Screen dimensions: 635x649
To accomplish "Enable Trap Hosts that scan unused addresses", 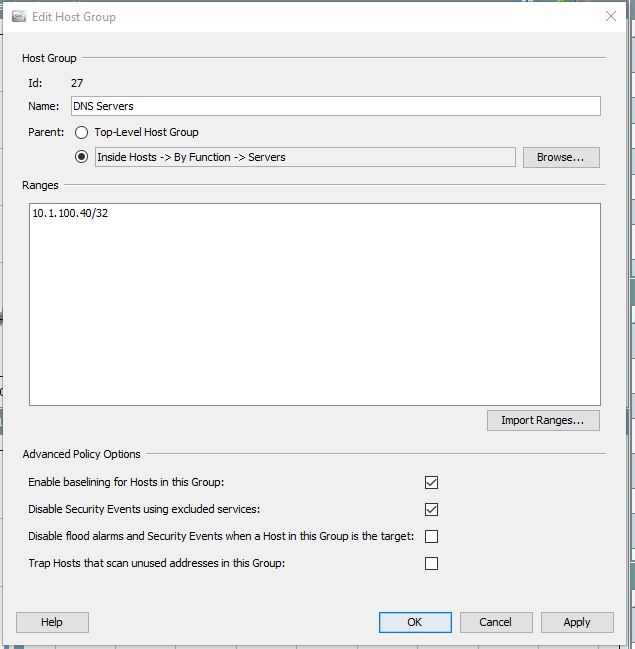I will pos(431,563).
